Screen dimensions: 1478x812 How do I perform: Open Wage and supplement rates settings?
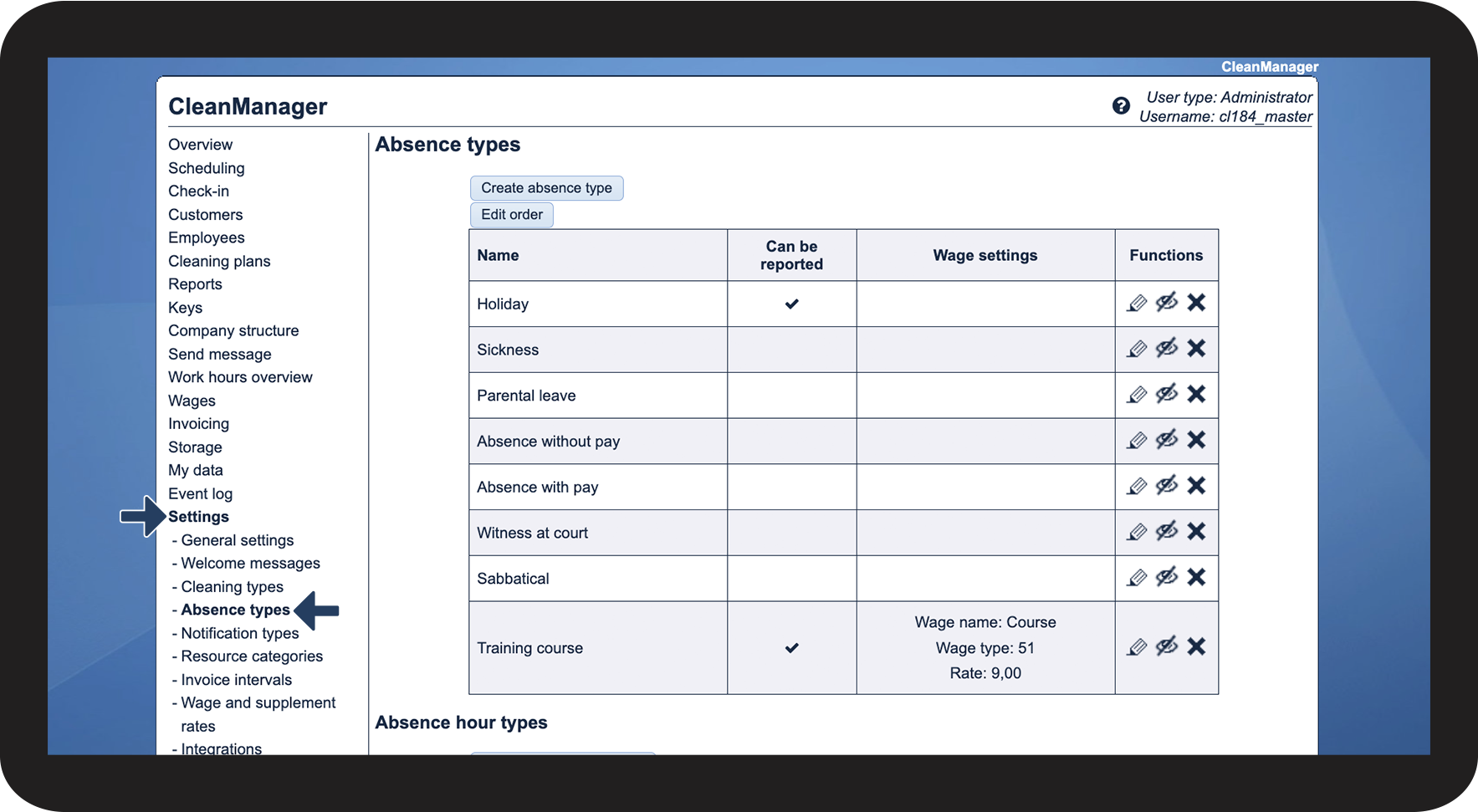(258, 703)
